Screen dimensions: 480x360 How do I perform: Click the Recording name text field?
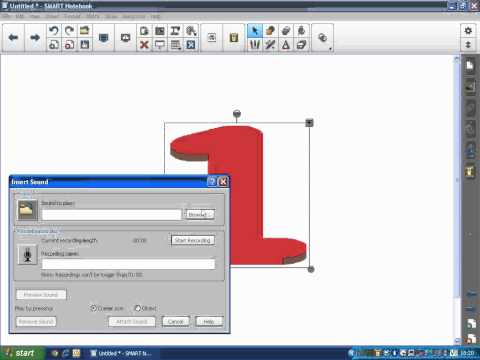[128, 264]
